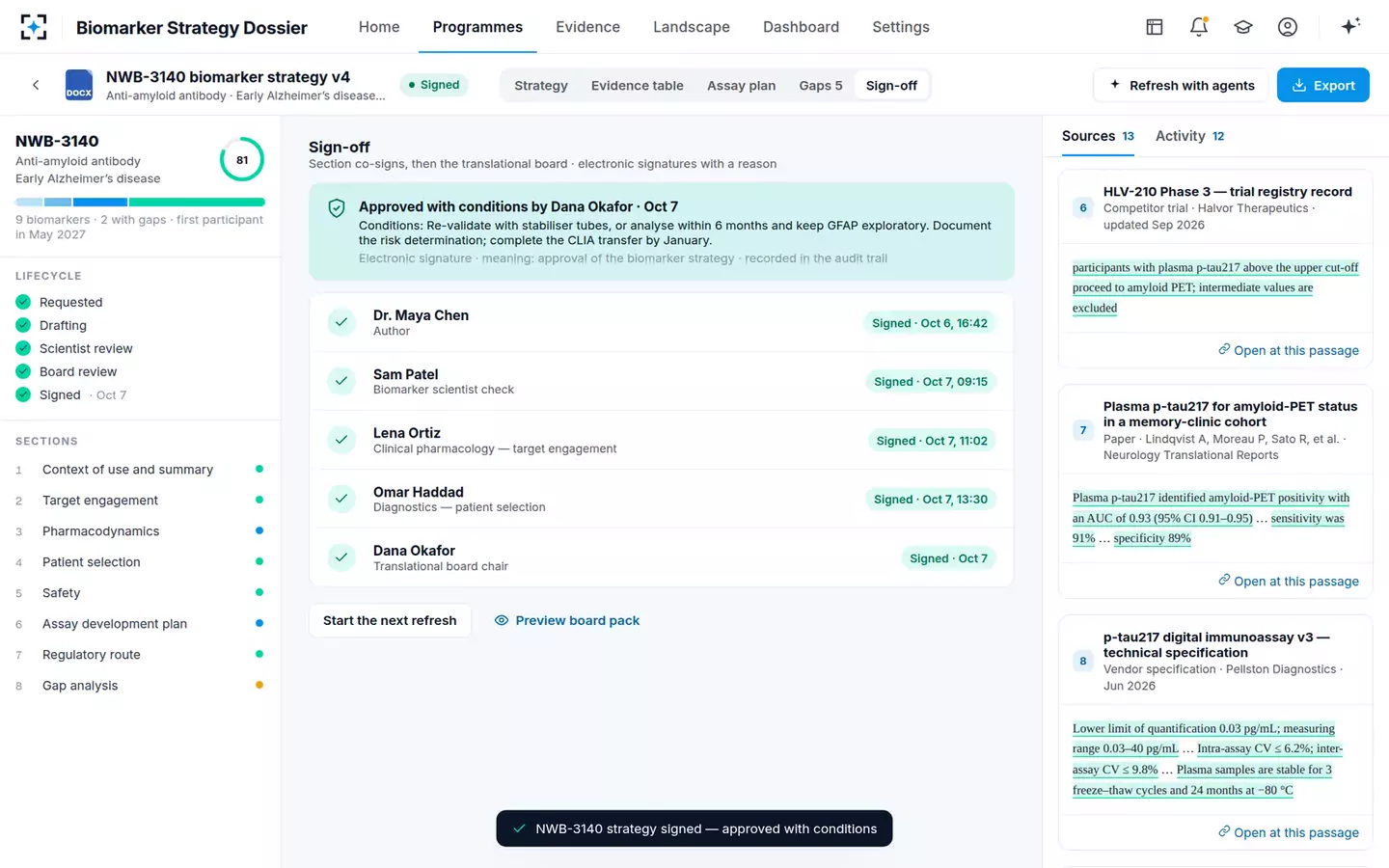Open the Settings menu

click(x=901, y=27)
